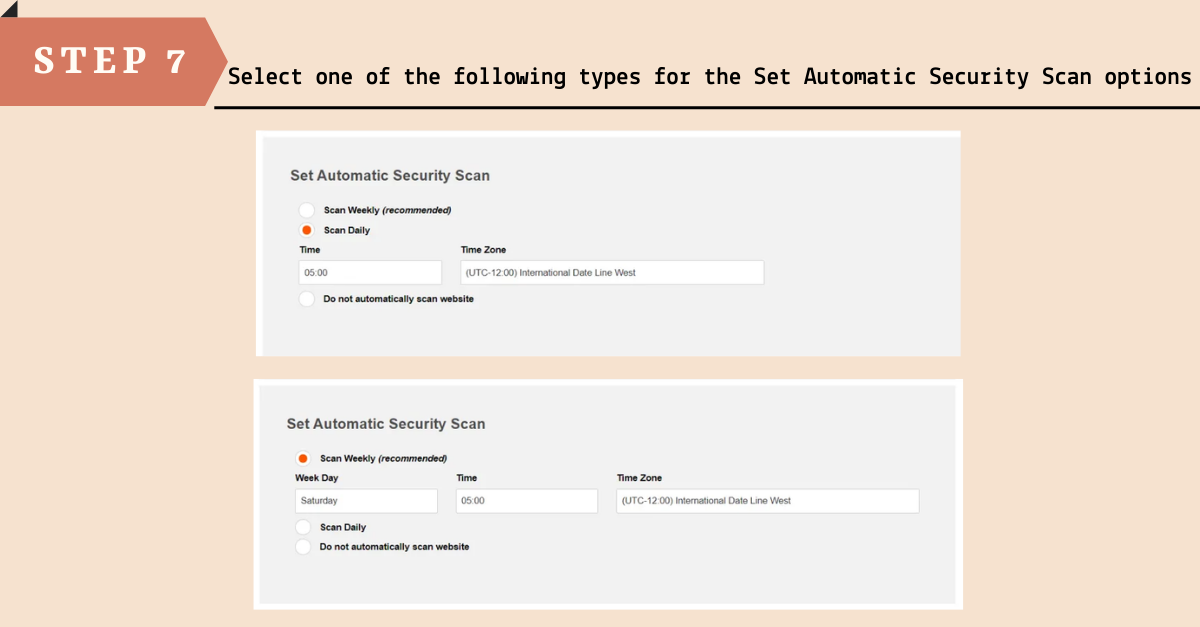Click the 'Time Zone' label in lower panel
1200x627 pixels.
pyautogui.click(x=639, y=478)
